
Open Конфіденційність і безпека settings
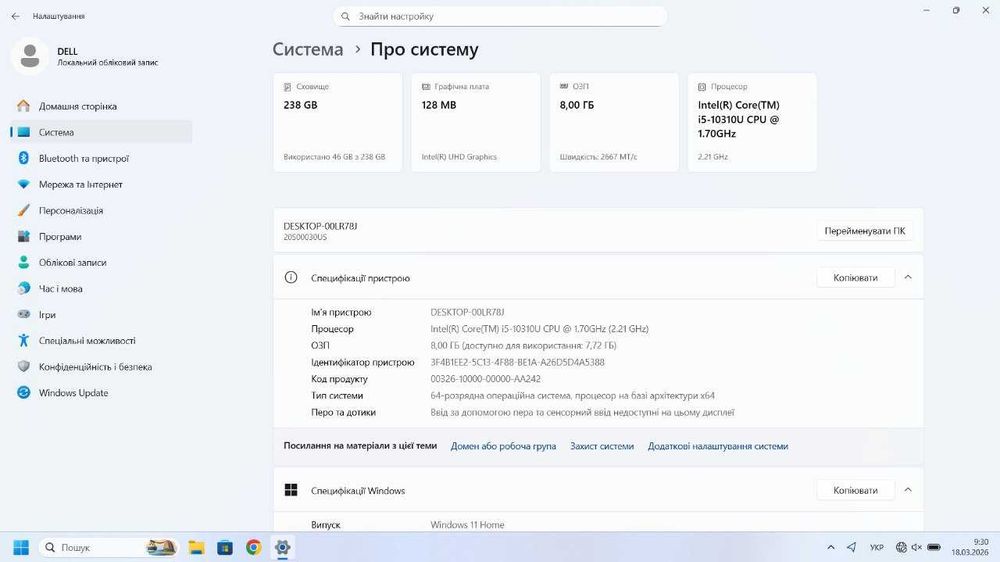(101, 367)
